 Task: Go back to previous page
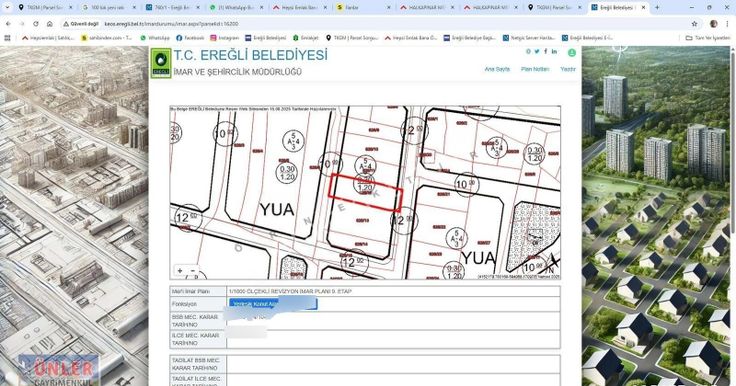8,23
